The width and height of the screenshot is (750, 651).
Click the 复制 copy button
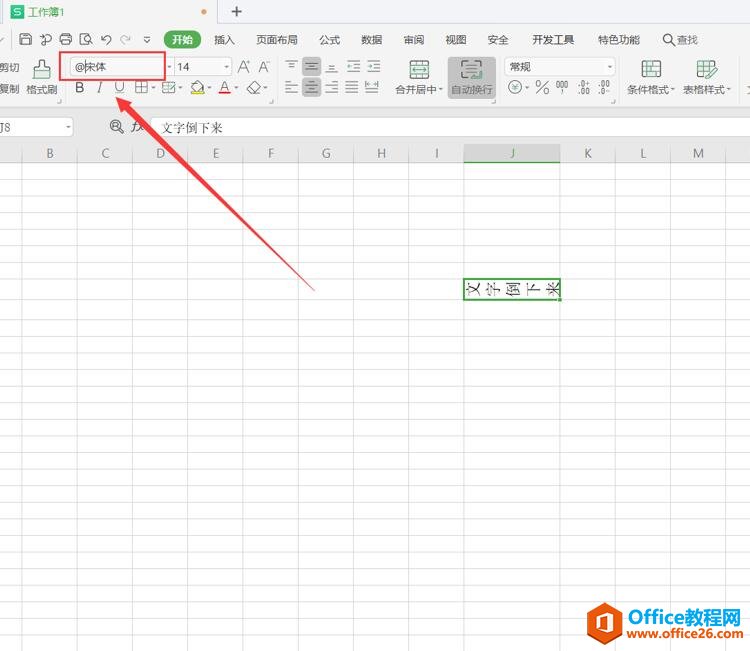(x=9, y=89)
